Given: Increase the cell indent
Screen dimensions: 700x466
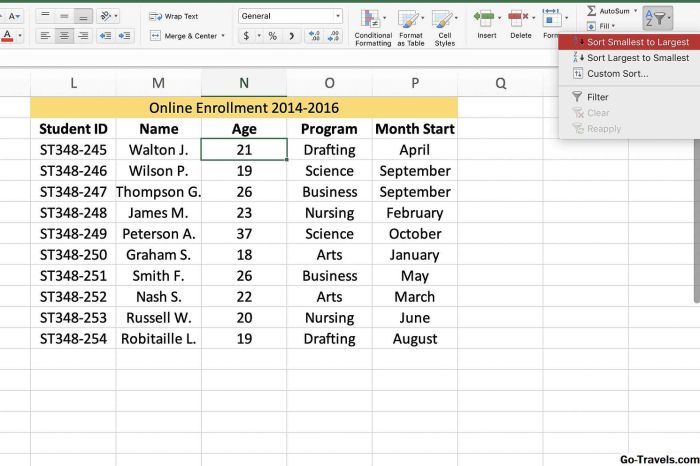Looking at the screenshot, I should tap(125, 35).
